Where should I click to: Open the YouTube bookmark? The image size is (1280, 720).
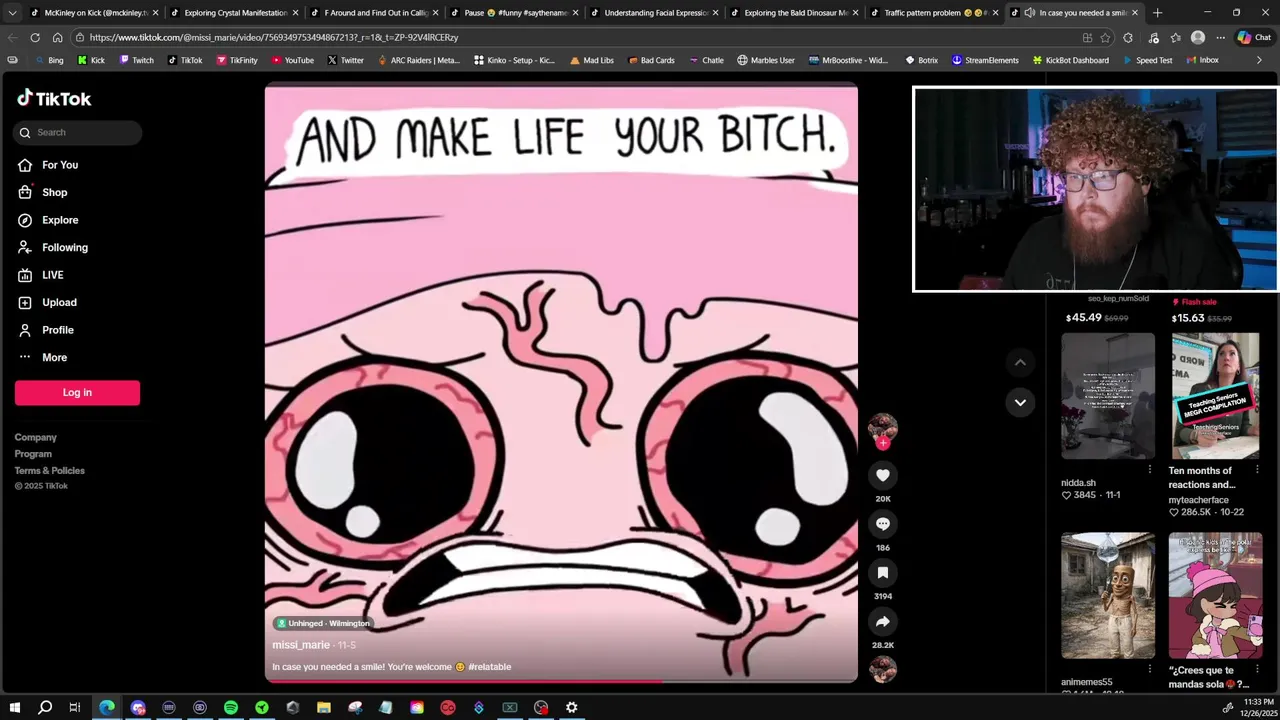tap(291, 60)
